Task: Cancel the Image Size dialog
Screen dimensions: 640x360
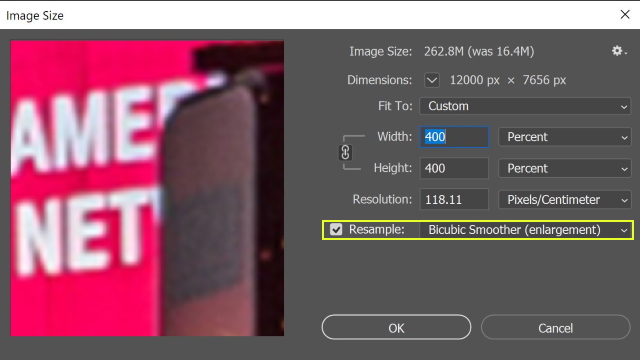Action: [556, 327]
